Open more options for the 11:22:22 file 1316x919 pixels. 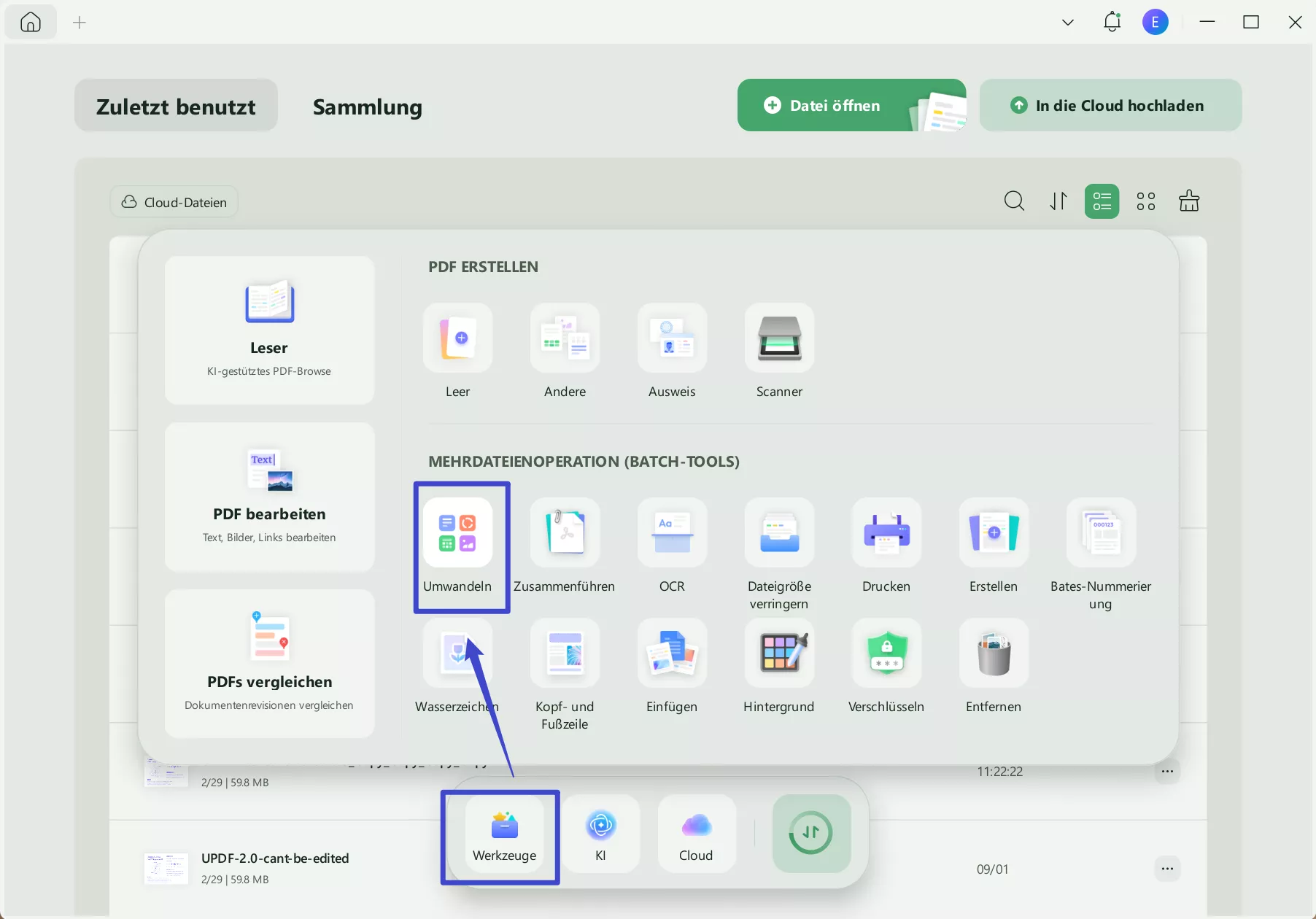coord(1167,771)
